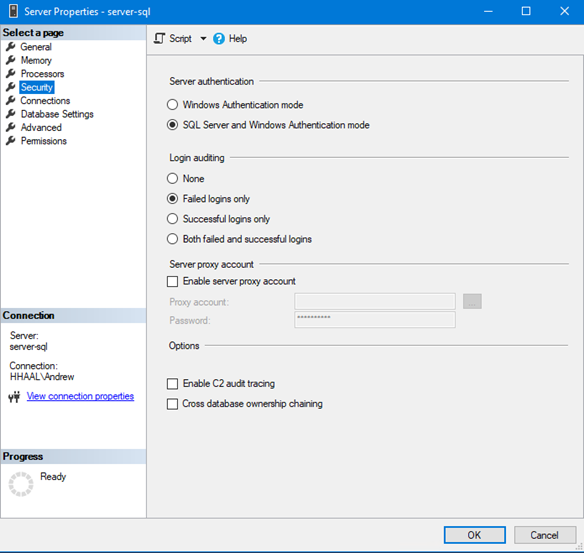584x553 pixels.
Task: Select Both failed and successful logins
Action: click(x=172, y=239)
